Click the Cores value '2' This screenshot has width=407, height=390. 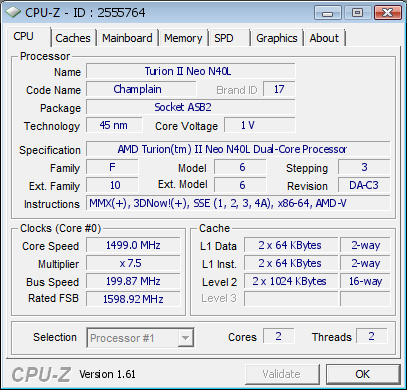coord(279,336)
